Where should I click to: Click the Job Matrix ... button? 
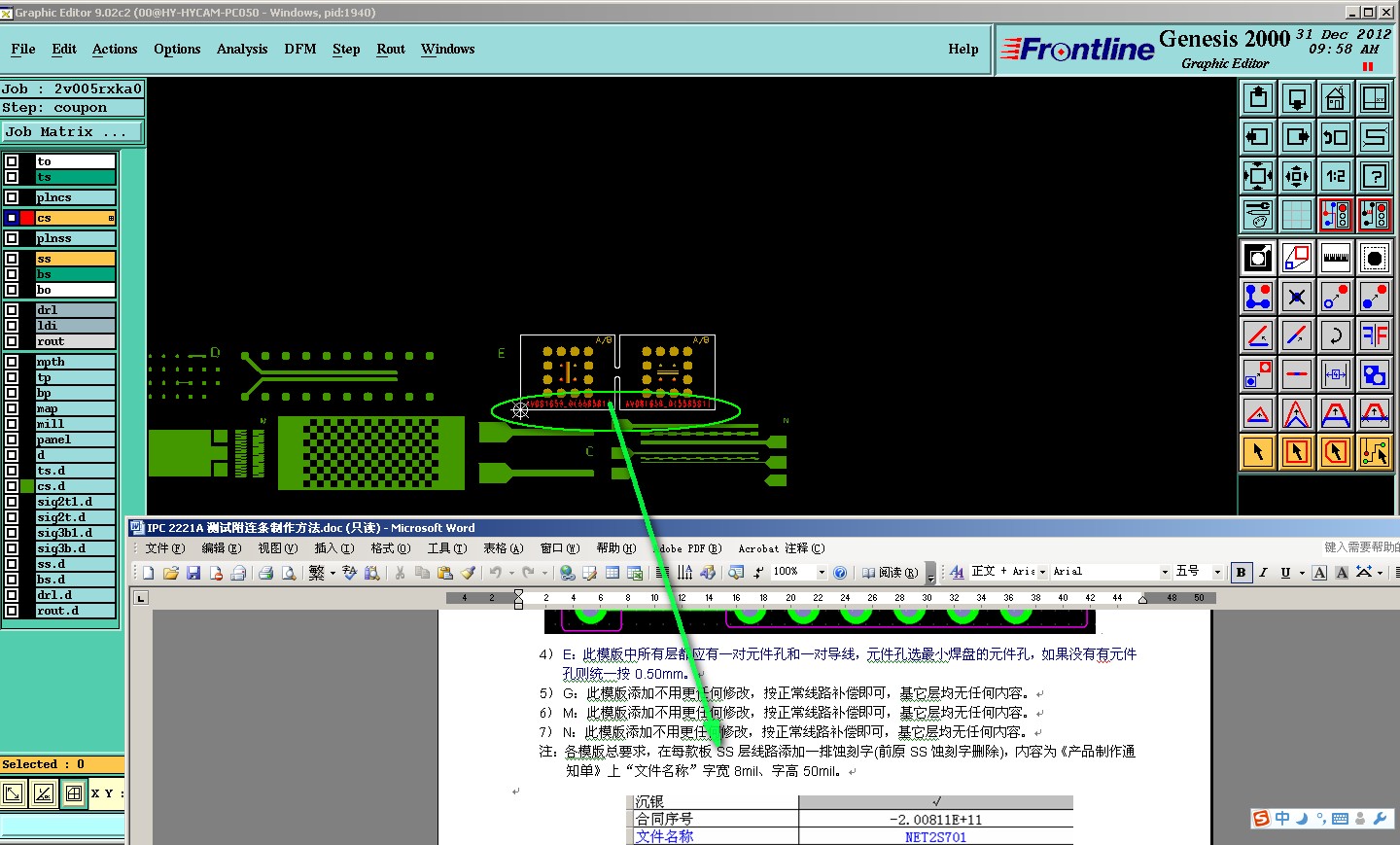point(73,131)
